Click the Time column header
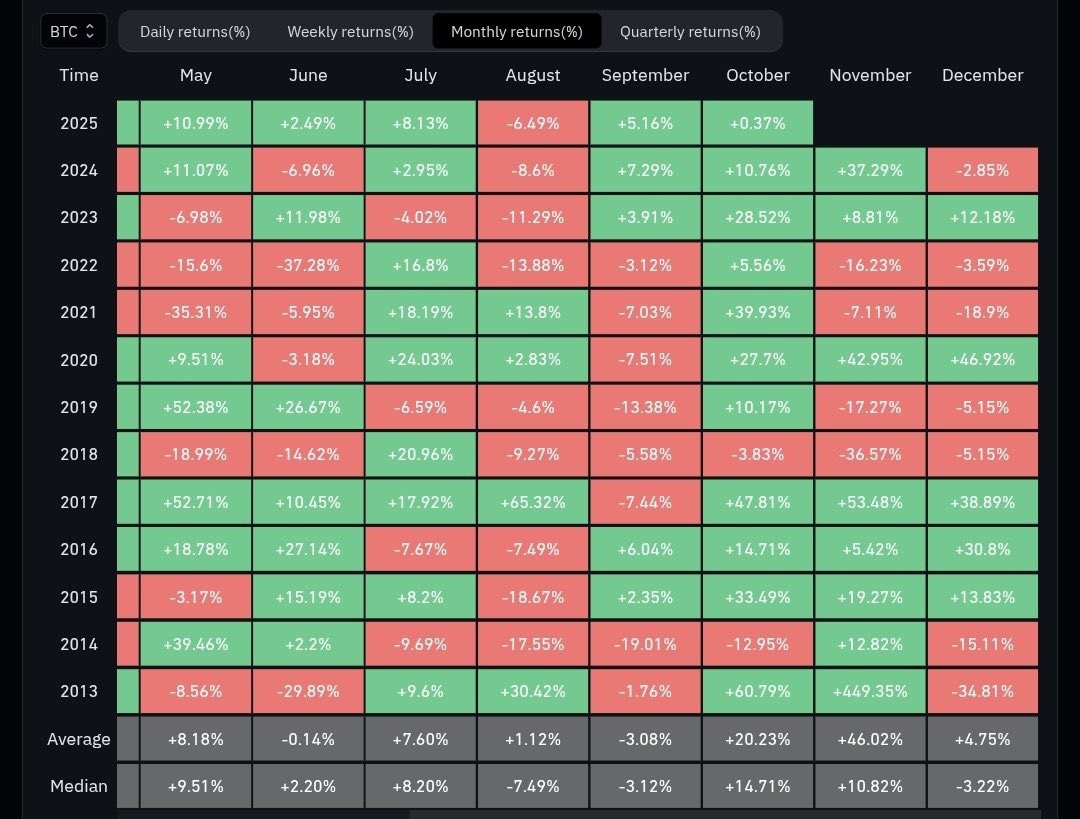1080x819 pixels. (x=78, y=75)
